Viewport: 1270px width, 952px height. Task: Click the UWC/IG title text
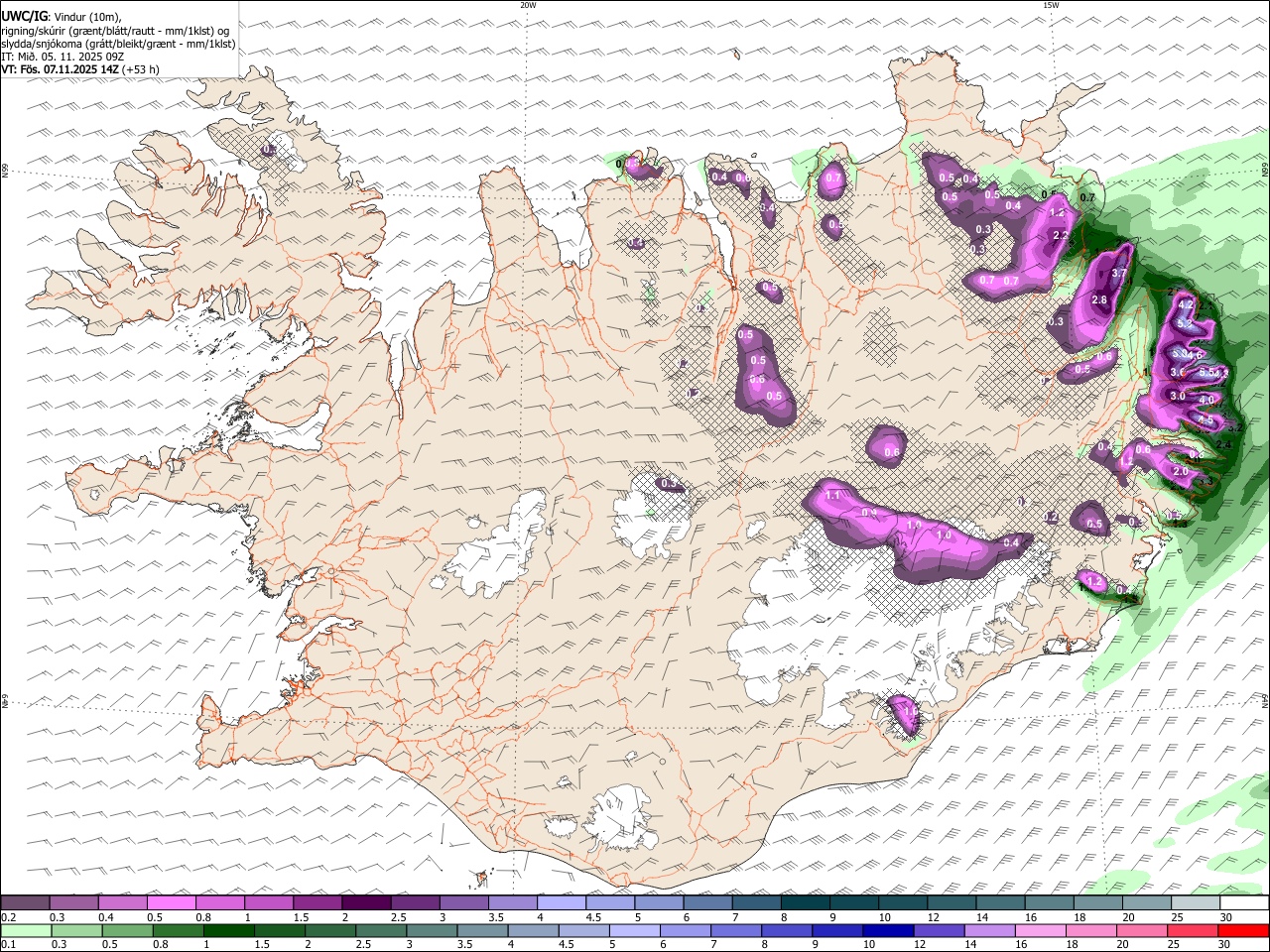[24, 16]
